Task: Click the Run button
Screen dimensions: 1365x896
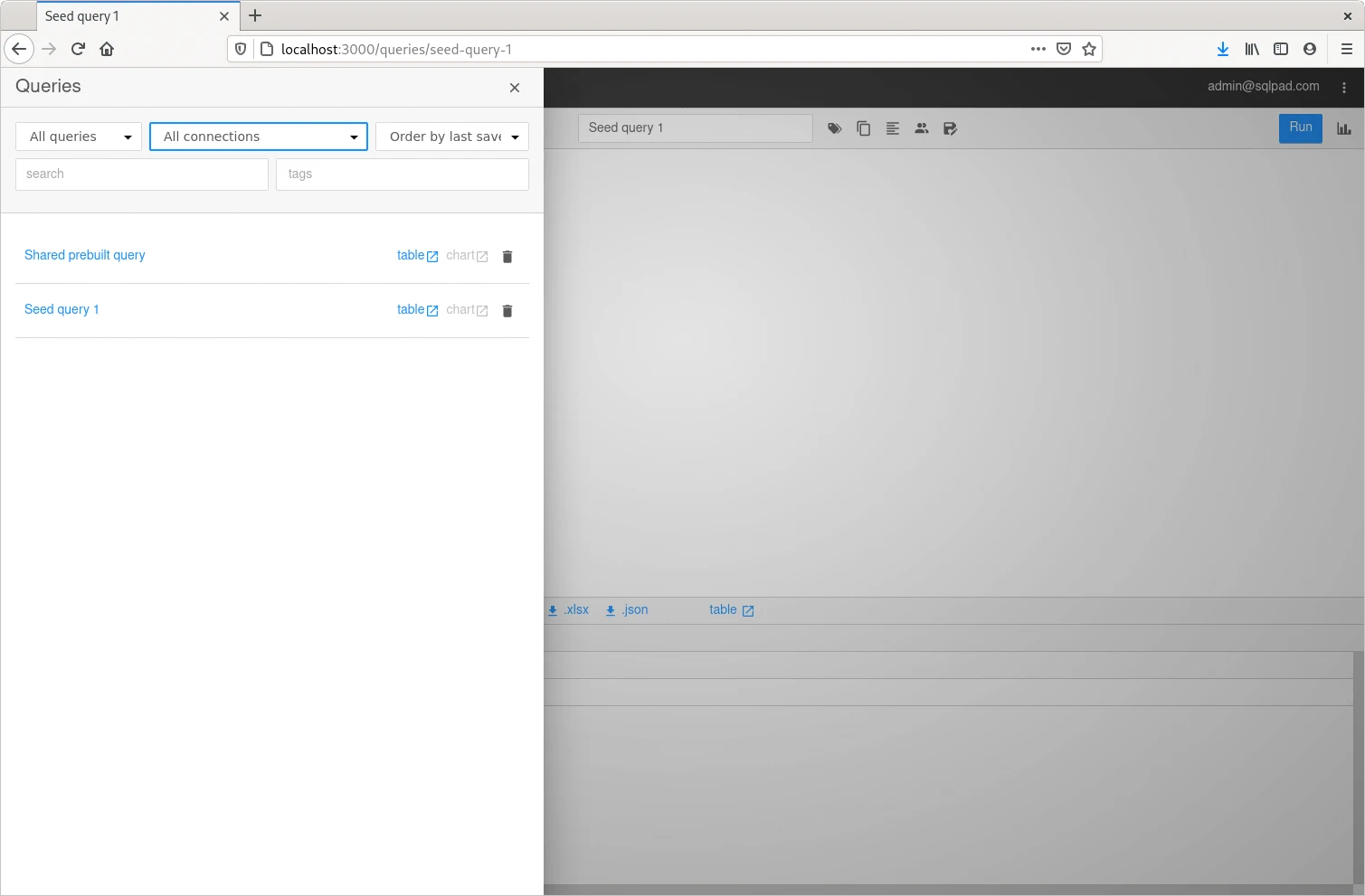Action: tap(1300, 127)
